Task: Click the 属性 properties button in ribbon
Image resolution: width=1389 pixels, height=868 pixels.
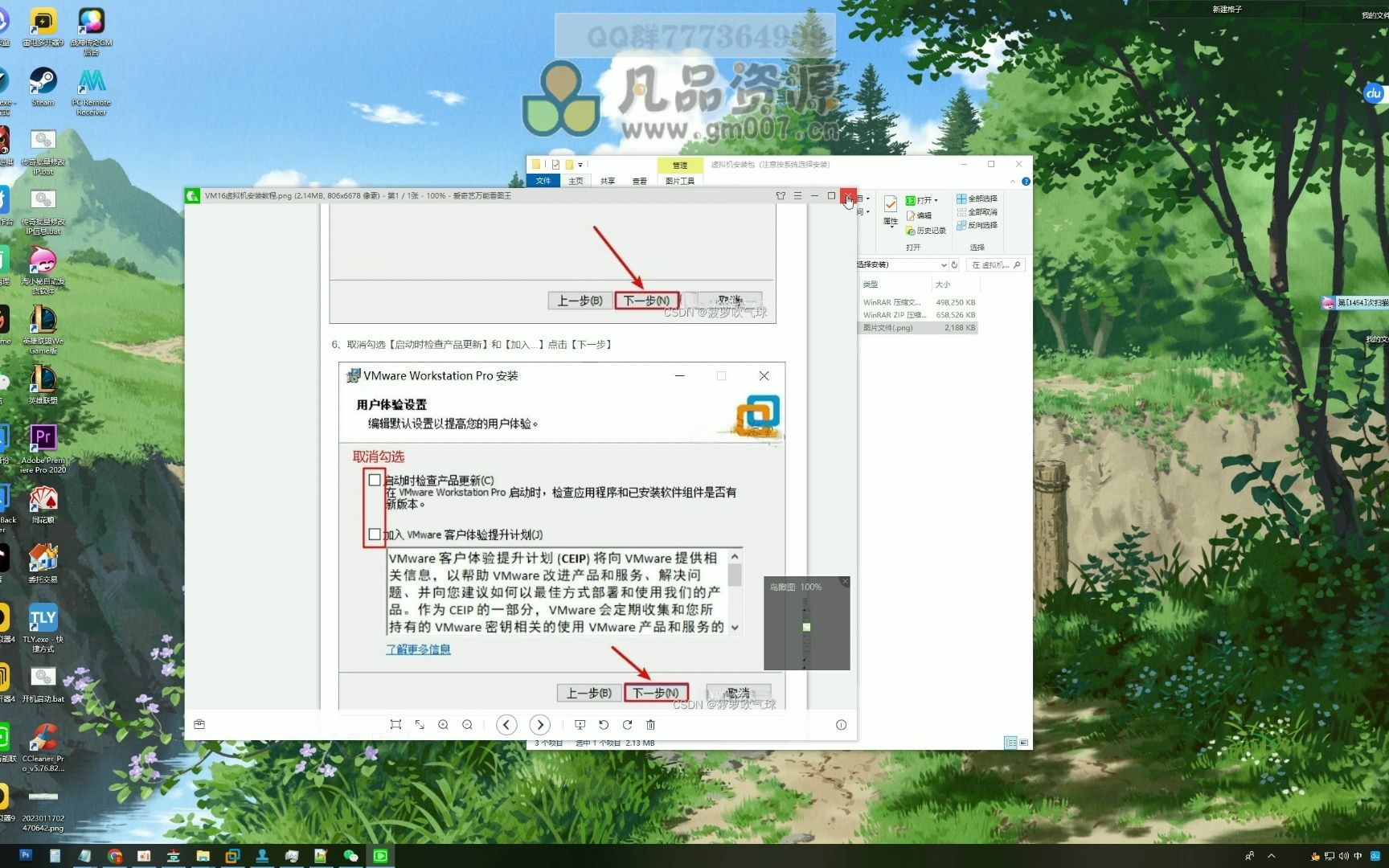Action: 891,211
